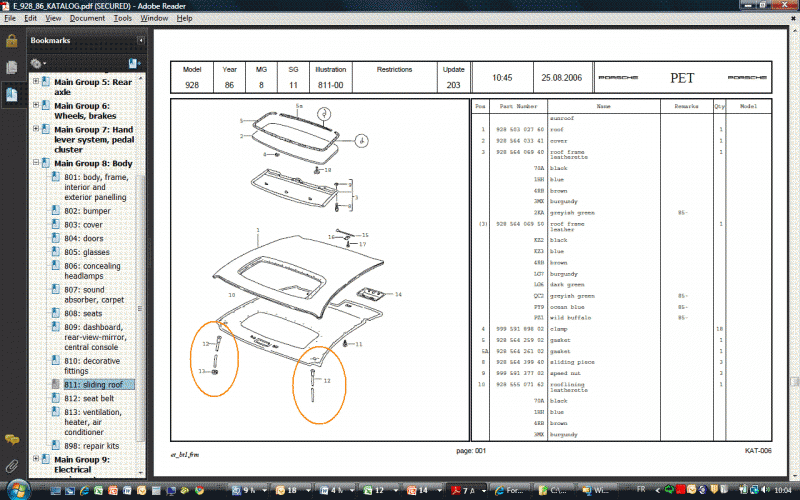800x500 pixels.
Task: Click bookmark icon beside 808: seats
Action: (x=56, y=313)
